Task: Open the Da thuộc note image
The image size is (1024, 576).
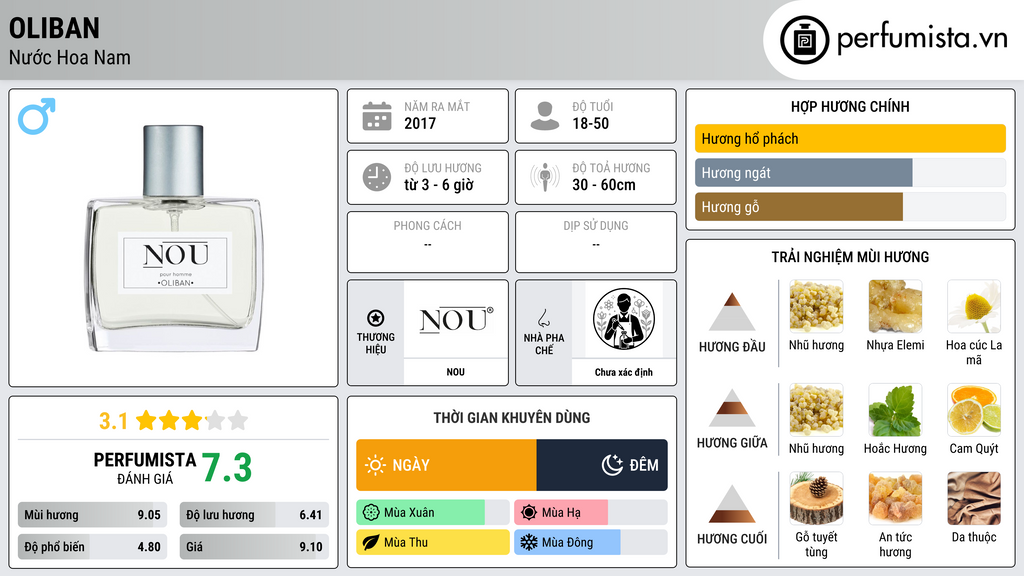Action: 974,499
